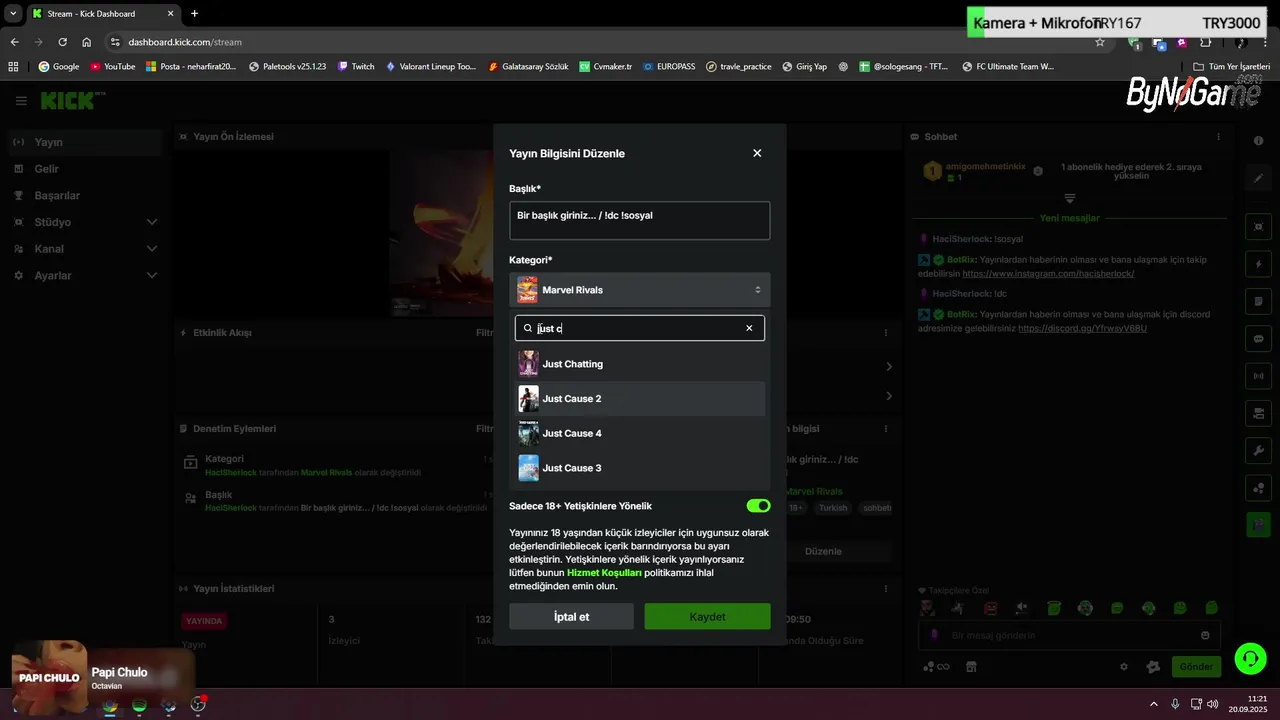
Task: Open the browser apps grid icon
Action: pos(13,66)
